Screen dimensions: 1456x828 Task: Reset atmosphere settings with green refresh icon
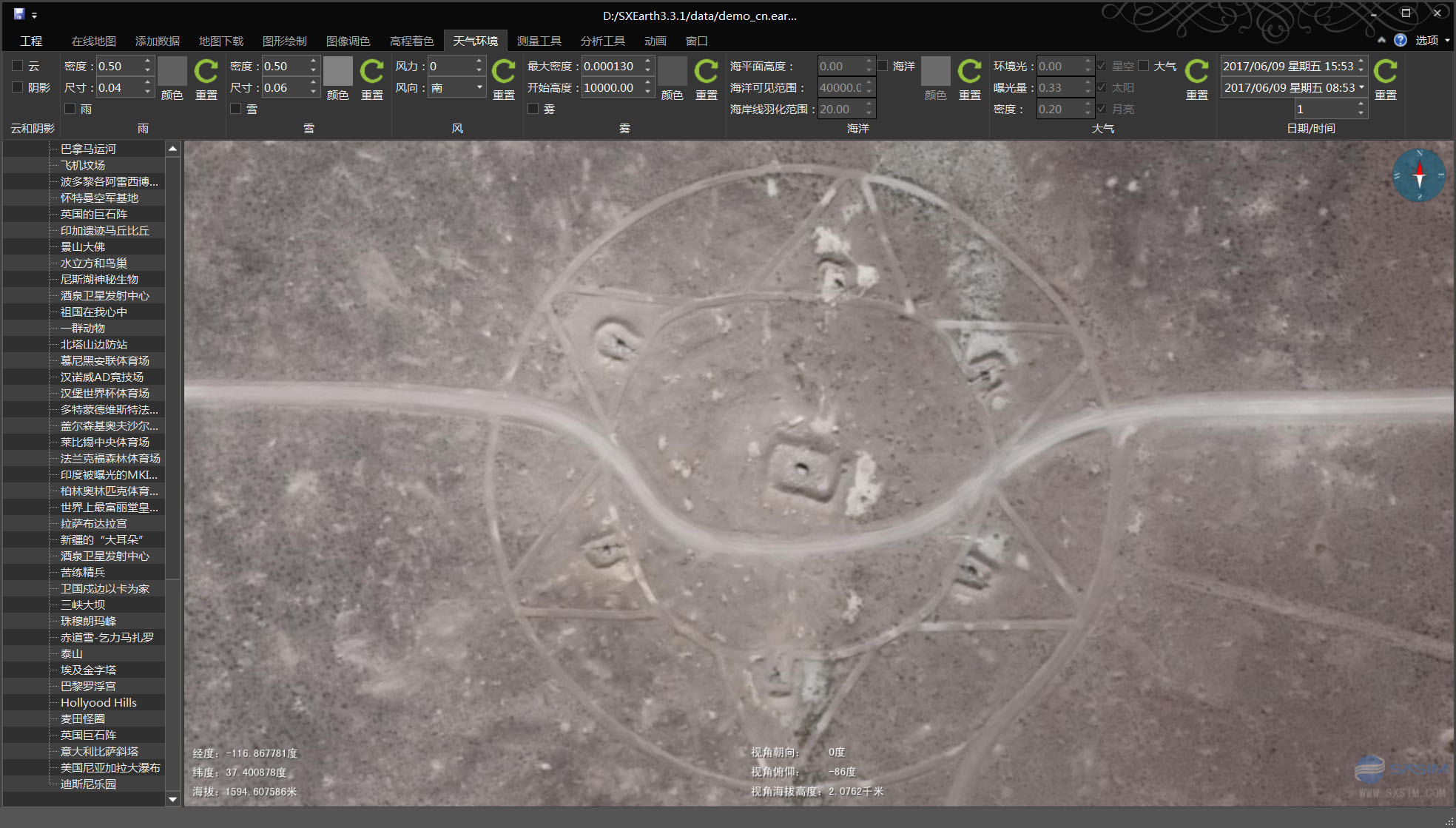1196,73
